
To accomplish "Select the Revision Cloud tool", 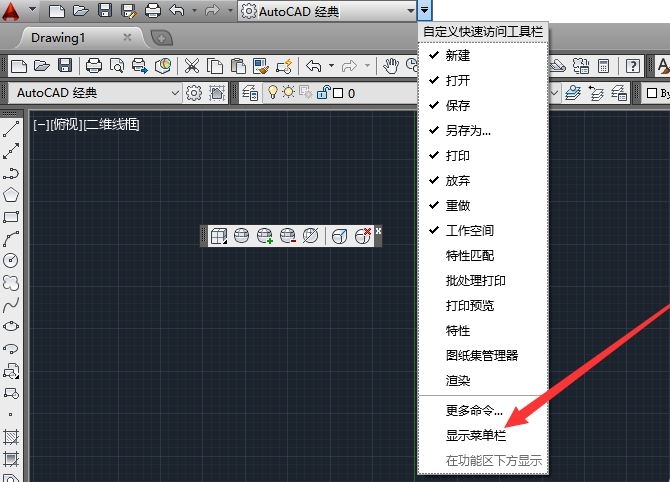I will click(11, 282).
